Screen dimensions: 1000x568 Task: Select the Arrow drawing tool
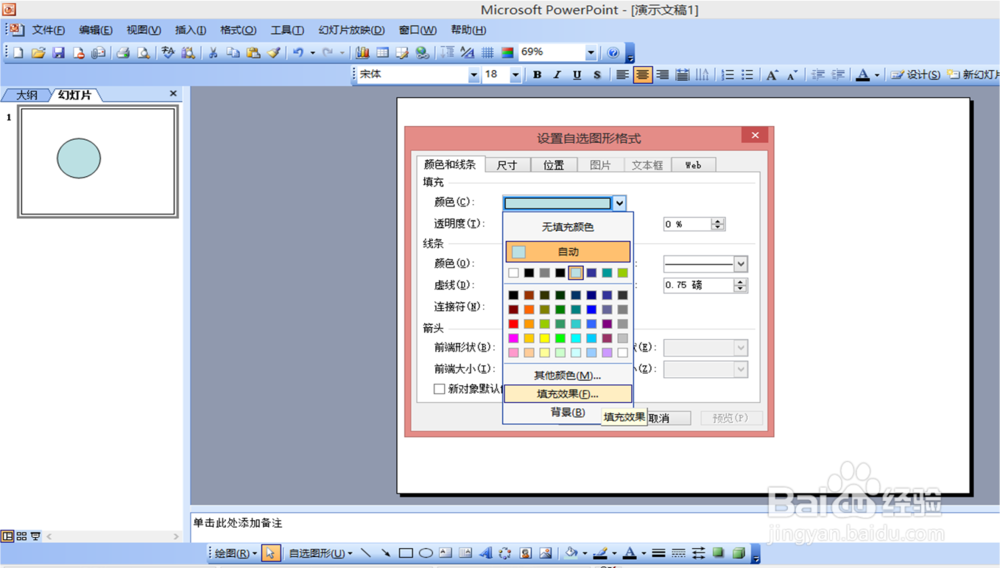[x=385, y=553]
